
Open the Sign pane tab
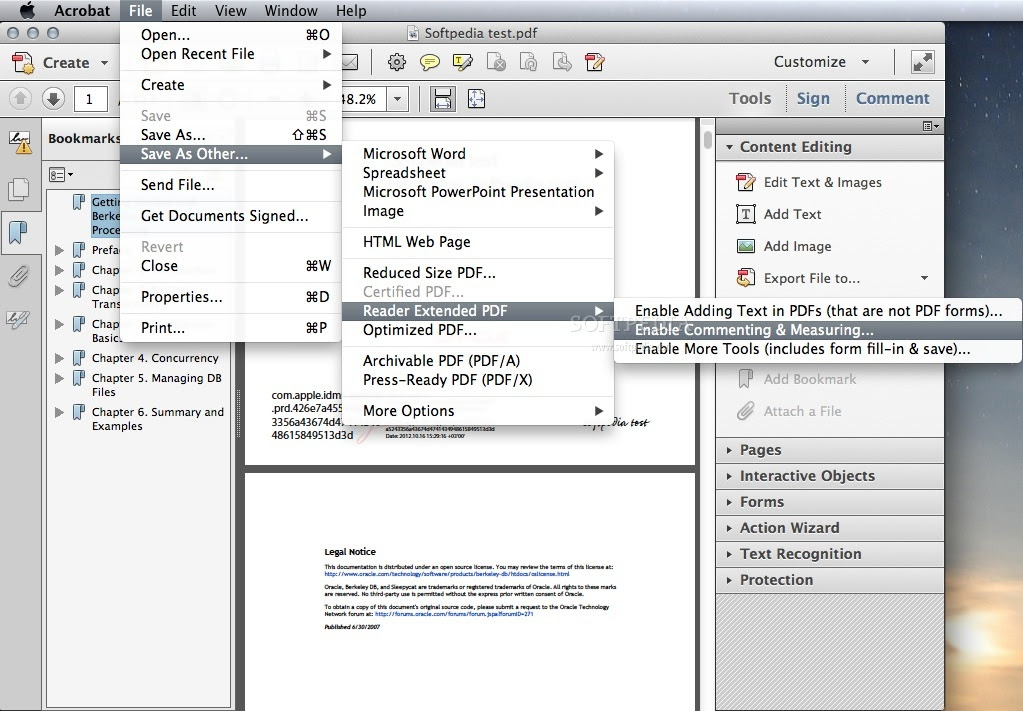coord(813,98)
